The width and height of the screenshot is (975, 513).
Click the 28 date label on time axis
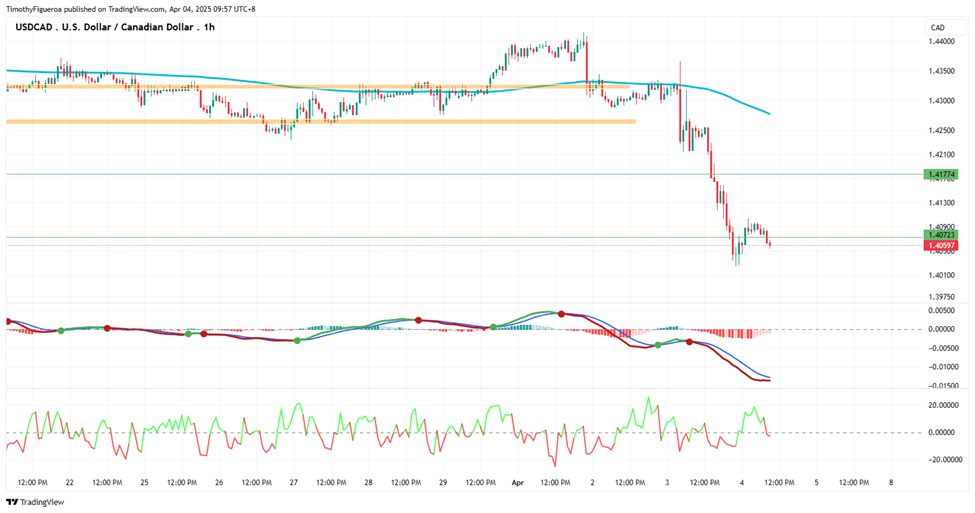click(368, 483)
